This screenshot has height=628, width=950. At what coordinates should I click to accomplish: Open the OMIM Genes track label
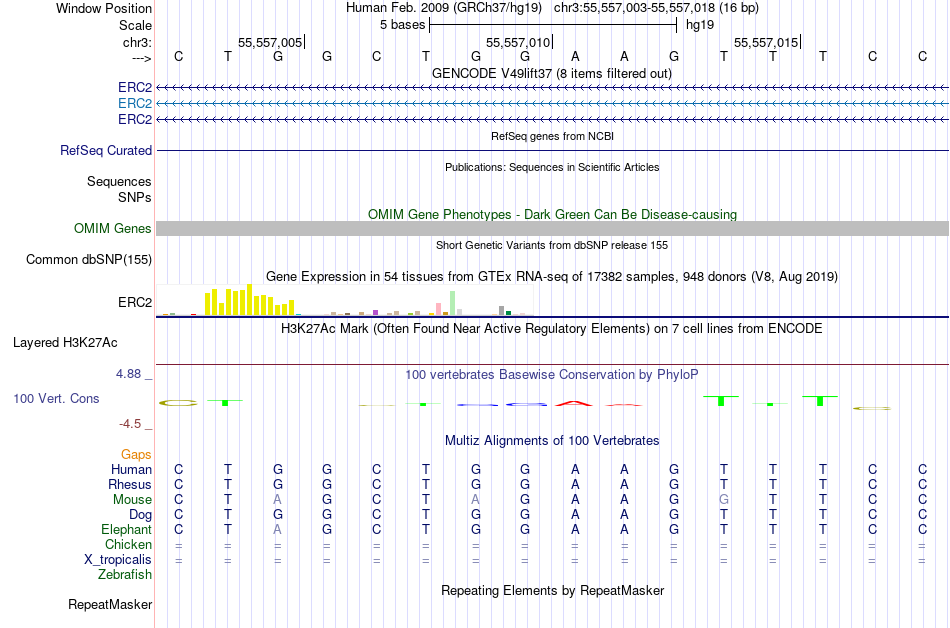(113, 228)
